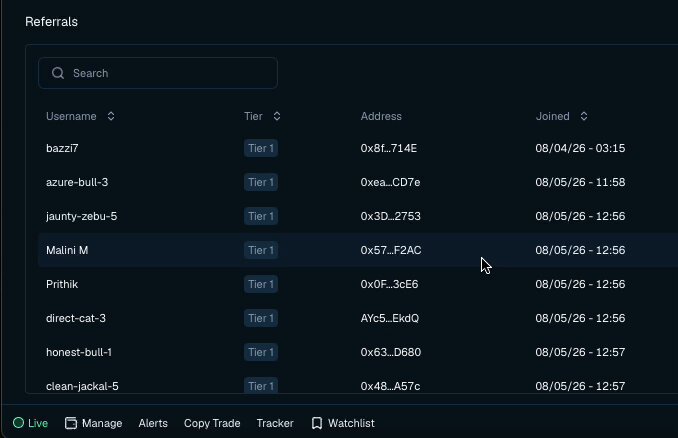
Task: Click address 0x48...A57c
Action: [390, 386]
